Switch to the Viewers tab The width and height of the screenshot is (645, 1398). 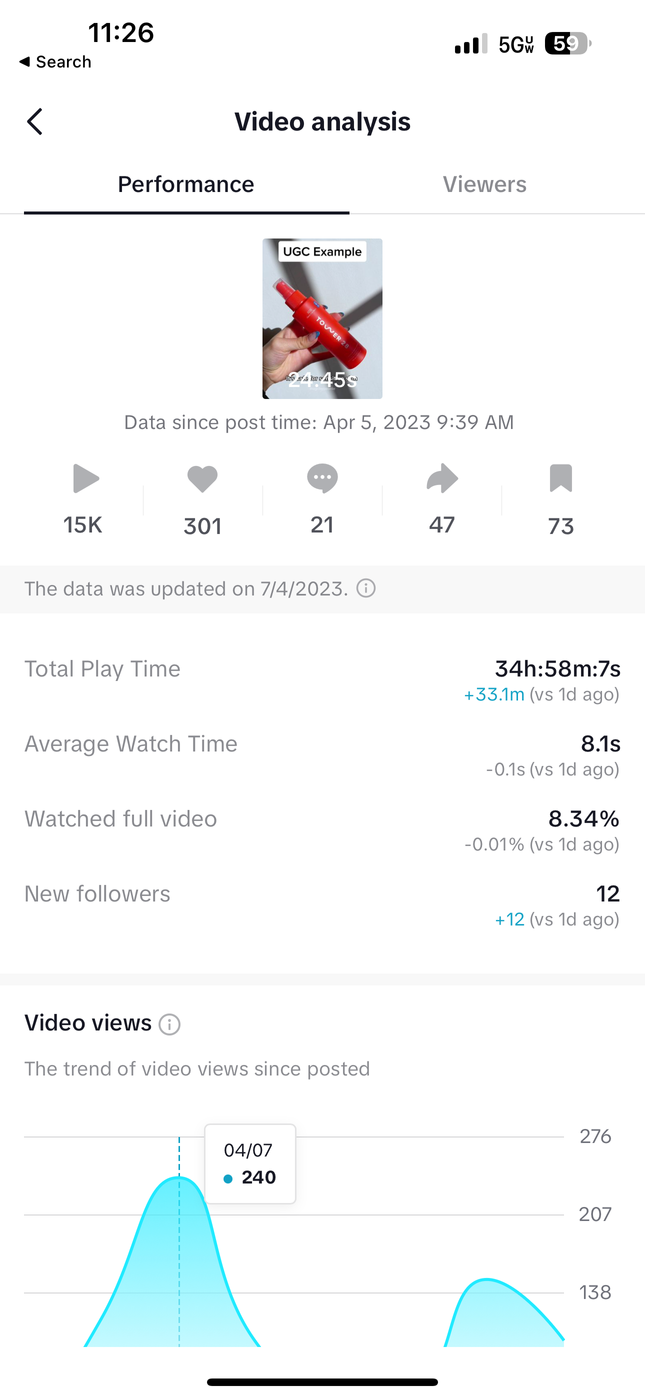484,185
